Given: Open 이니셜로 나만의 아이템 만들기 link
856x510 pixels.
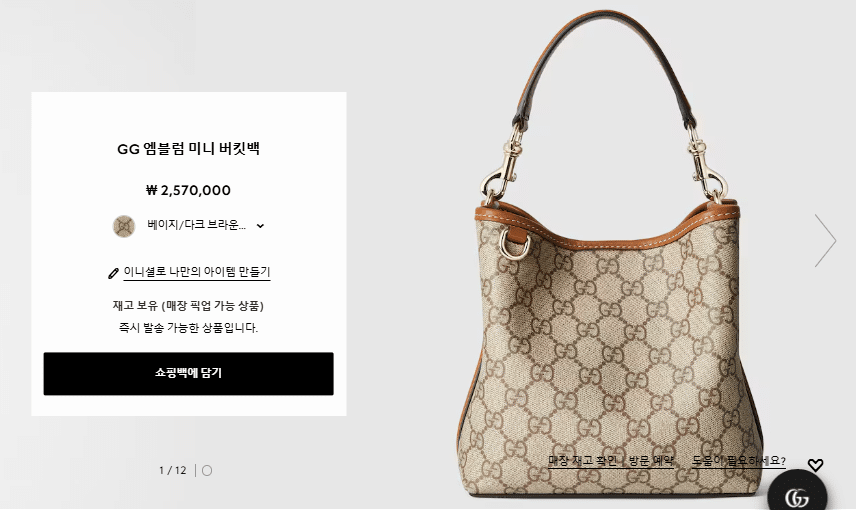Looking at the screenshot, I should [197, 272].
